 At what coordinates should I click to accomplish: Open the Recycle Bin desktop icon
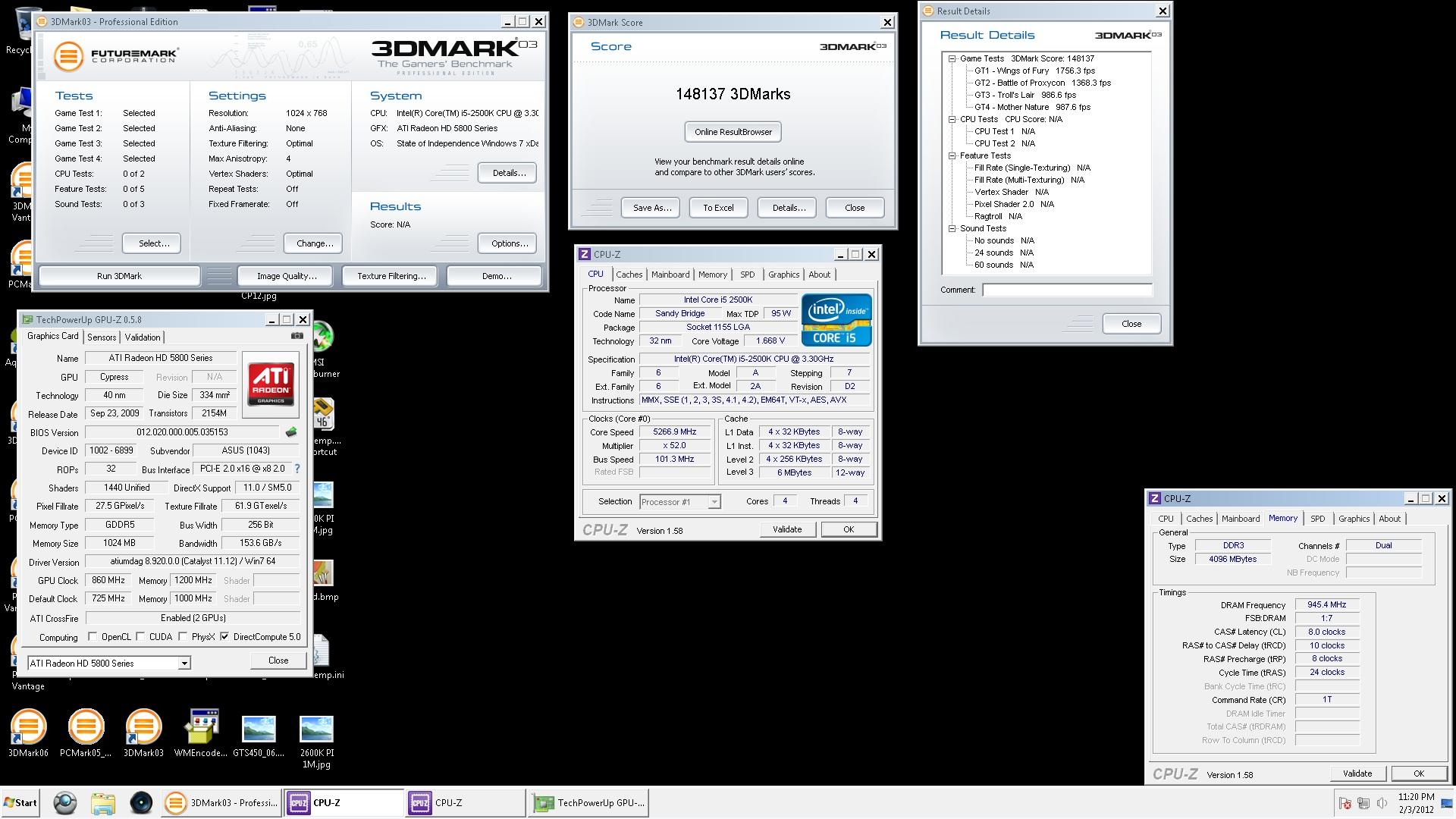tap(23, 30)
